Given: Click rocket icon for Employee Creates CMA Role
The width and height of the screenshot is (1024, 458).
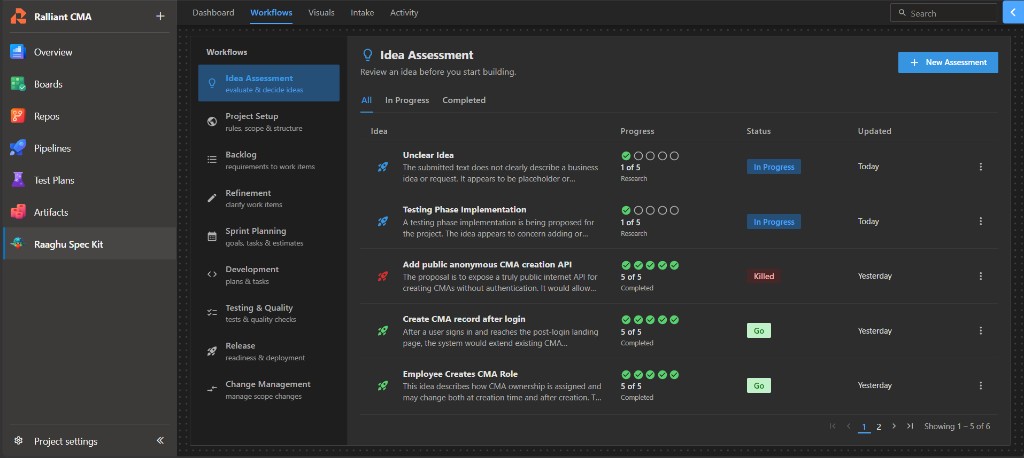Looking at the screenshot, I should pos(383,386).
